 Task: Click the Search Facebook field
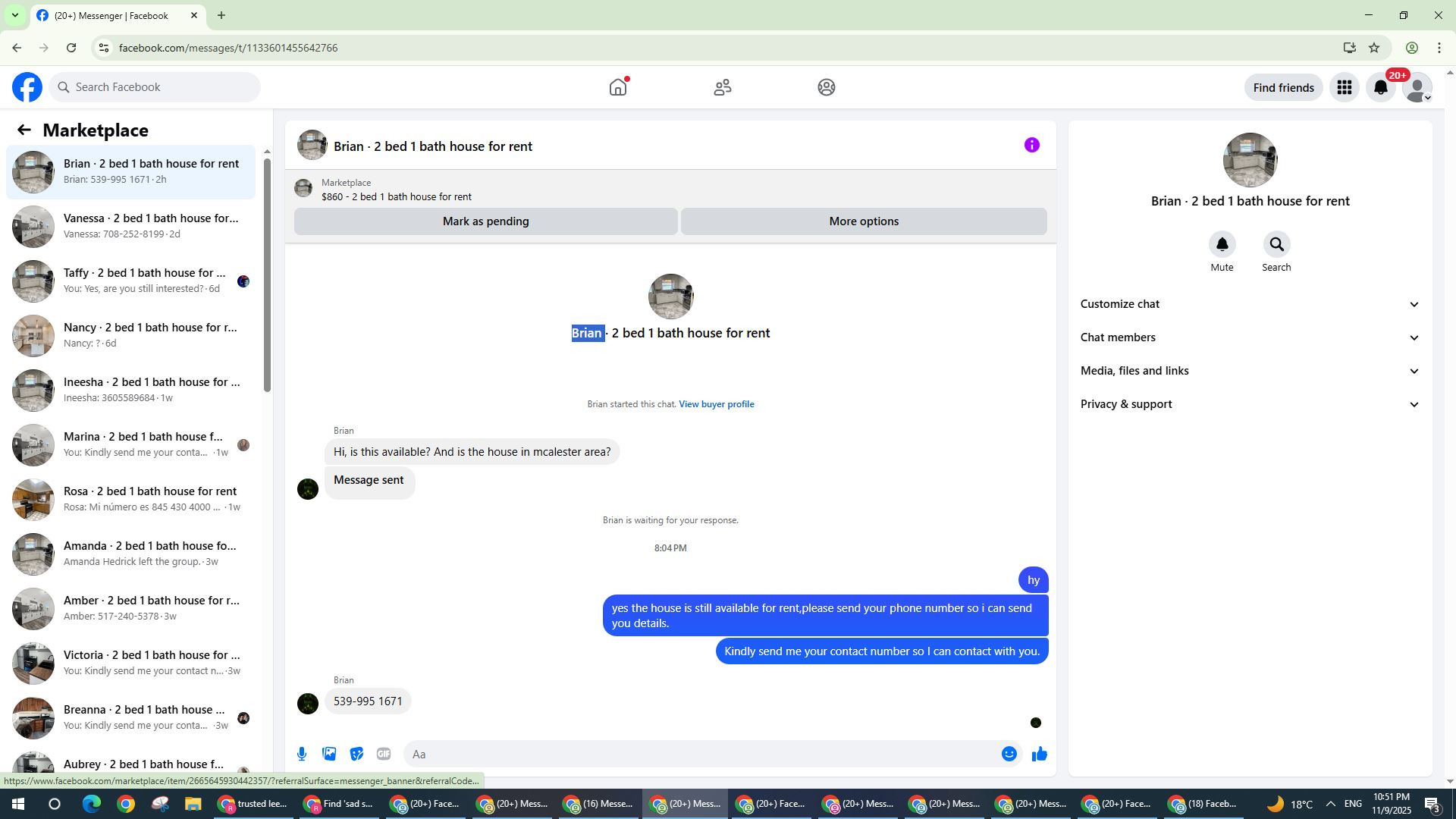coord(155,87)
